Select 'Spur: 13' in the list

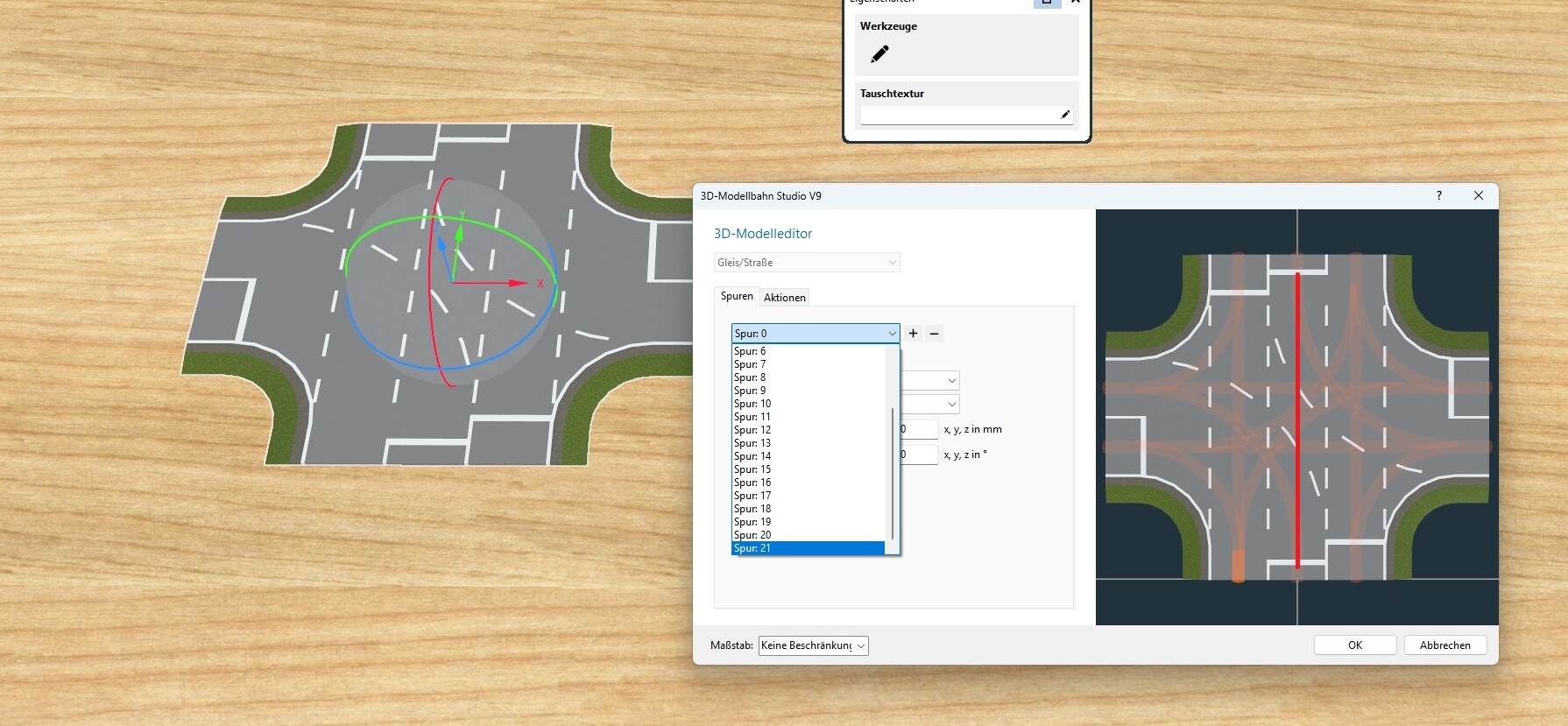coord(809,443)
